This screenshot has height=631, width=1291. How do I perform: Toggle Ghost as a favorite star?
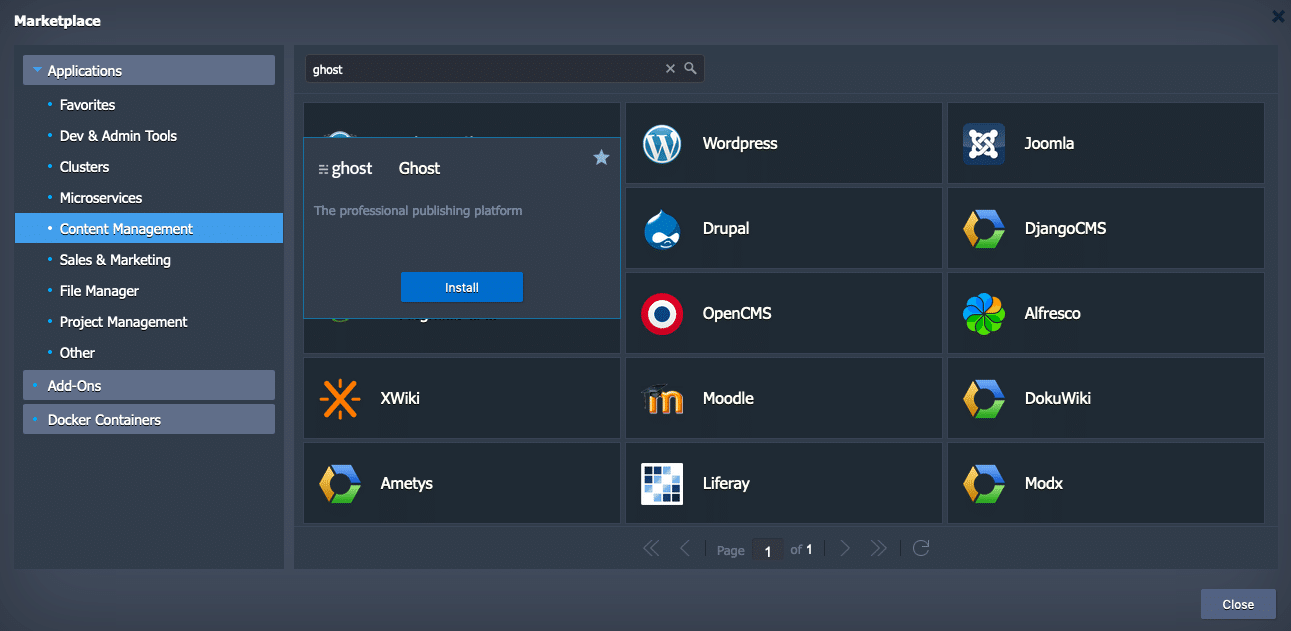coord(601,157)
